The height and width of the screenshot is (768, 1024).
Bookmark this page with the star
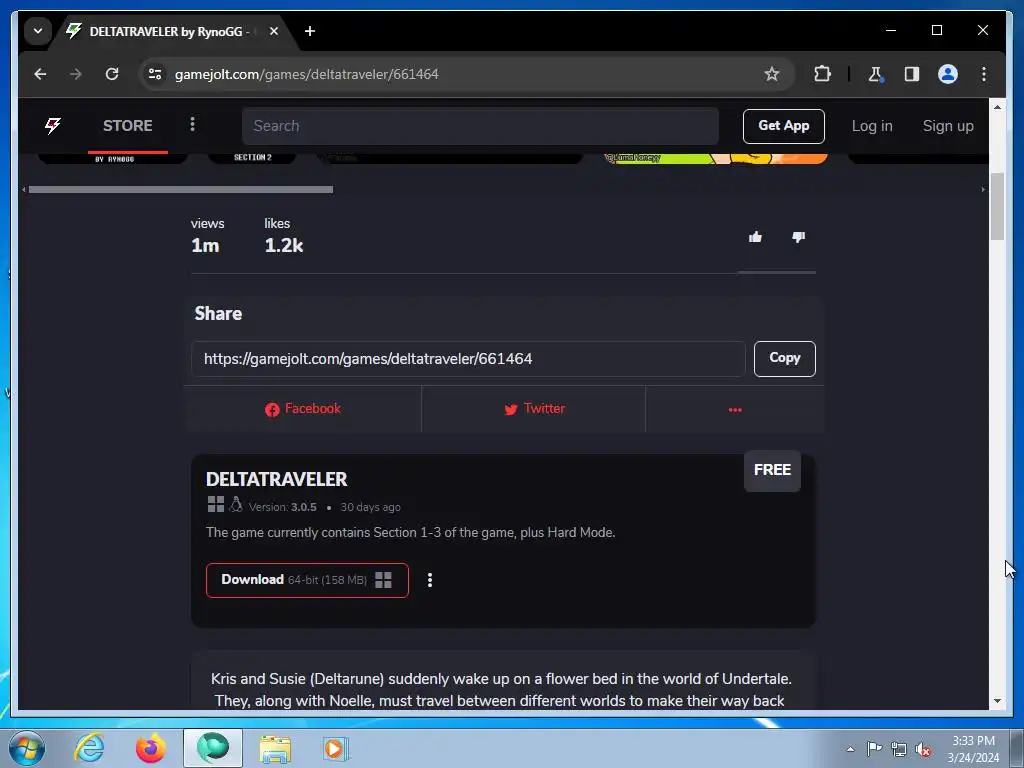point(772,74)
